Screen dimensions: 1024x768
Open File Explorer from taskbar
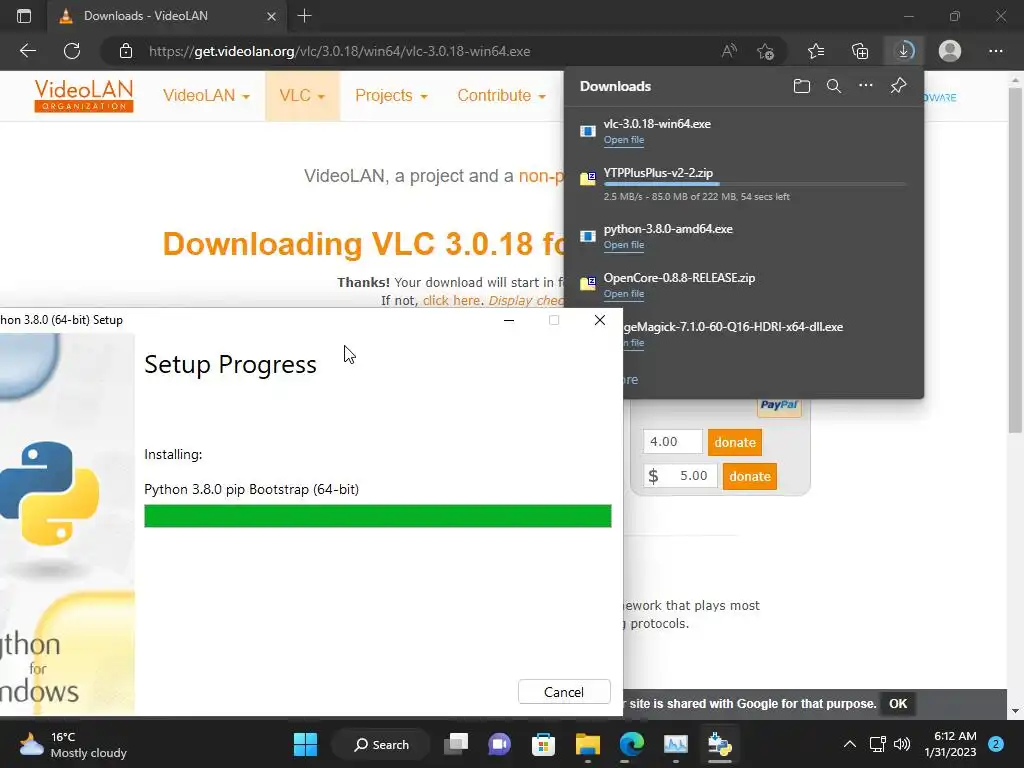587,744
